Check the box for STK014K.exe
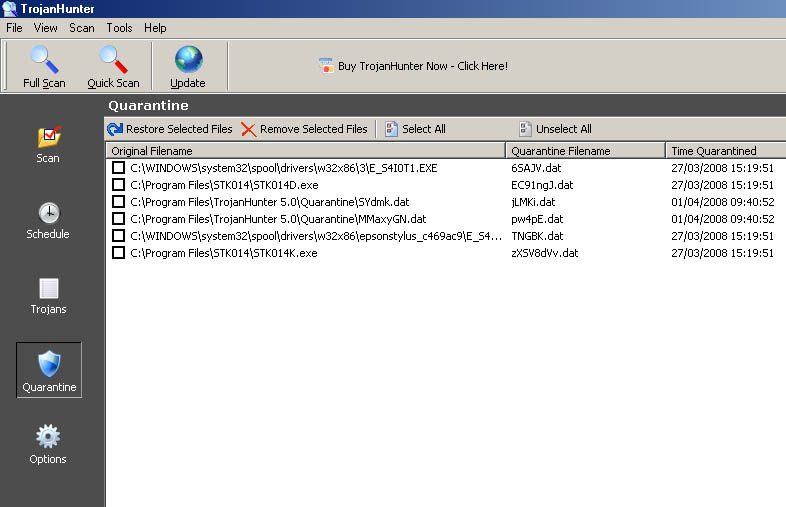 (118, 253)
